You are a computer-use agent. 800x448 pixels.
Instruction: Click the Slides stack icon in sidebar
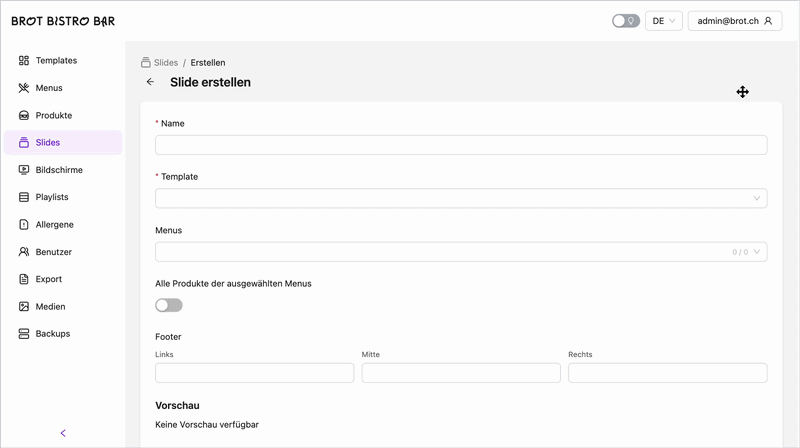tap(23, 142)
